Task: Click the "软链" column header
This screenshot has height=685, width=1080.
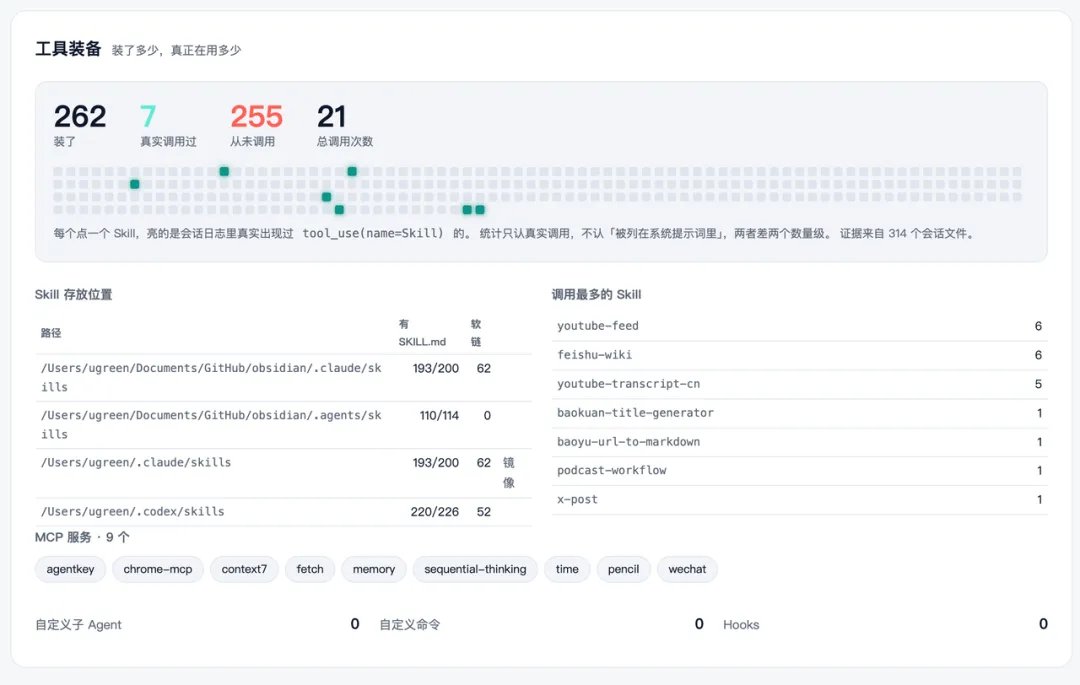Action: (476, 333)
